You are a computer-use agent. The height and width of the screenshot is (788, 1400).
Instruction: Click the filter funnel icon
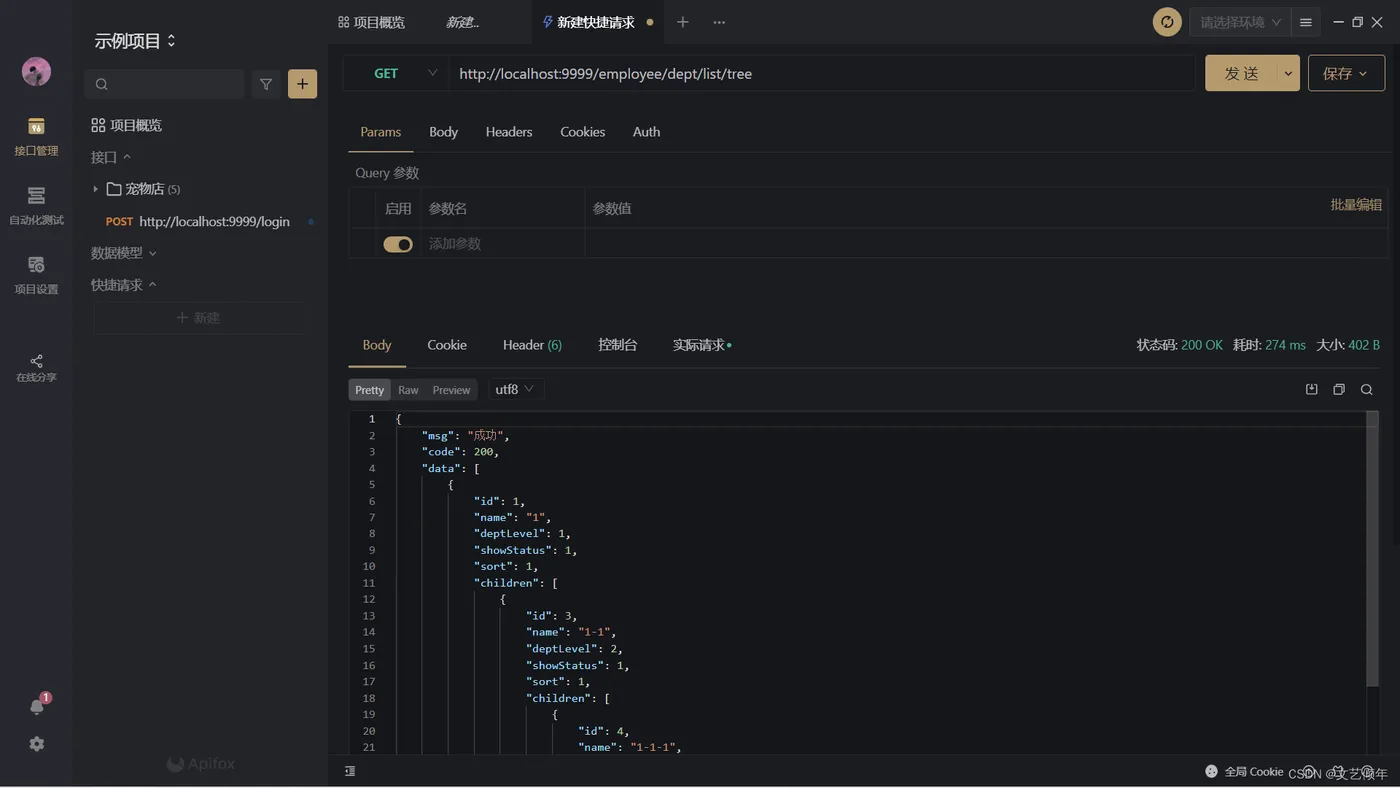(266, 84)
